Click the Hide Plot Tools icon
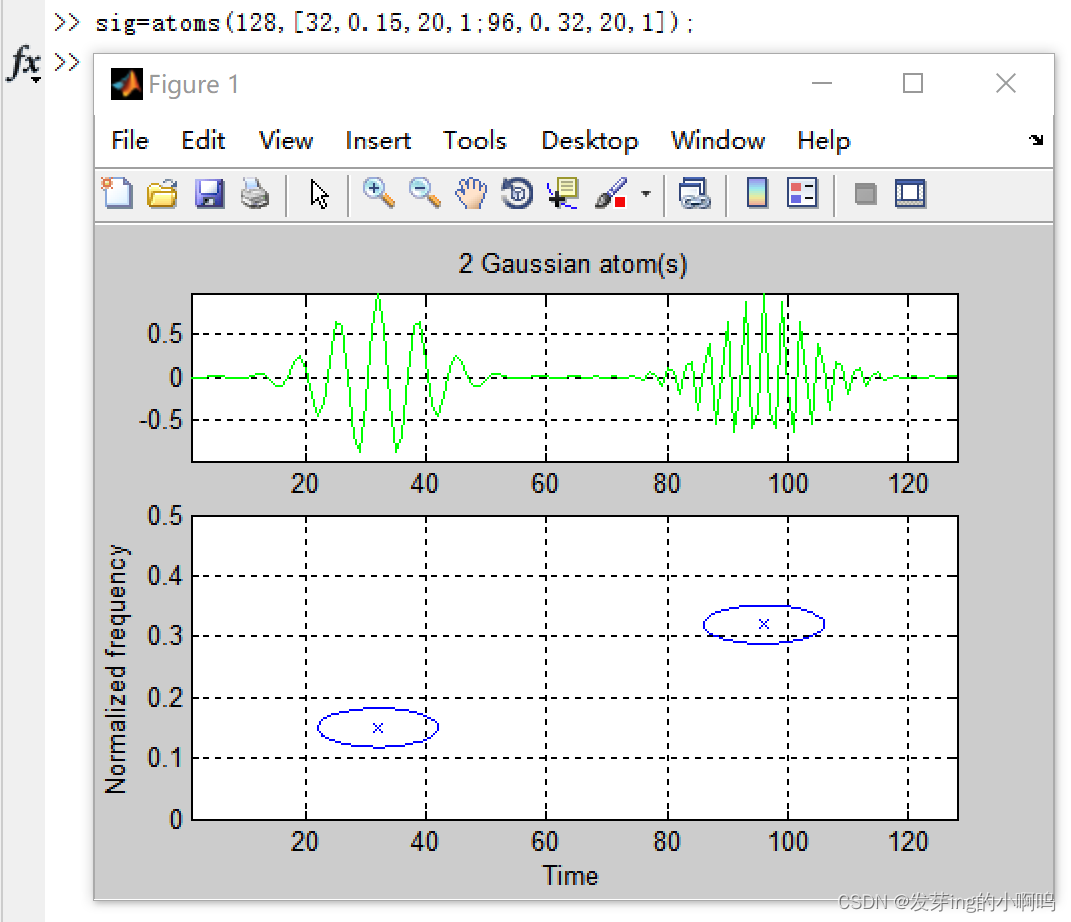This screenshot has height=922, width=1071. (x=865, y=195)
